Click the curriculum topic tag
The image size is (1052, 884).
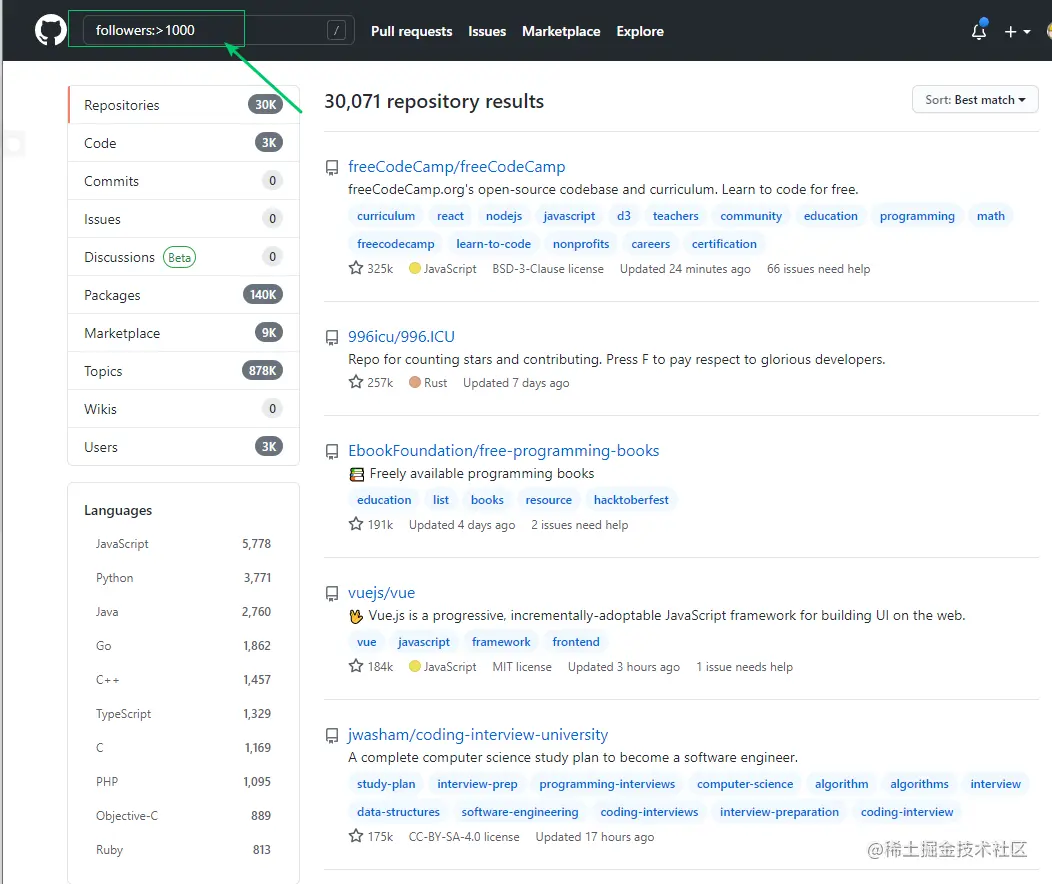[386, 216]
